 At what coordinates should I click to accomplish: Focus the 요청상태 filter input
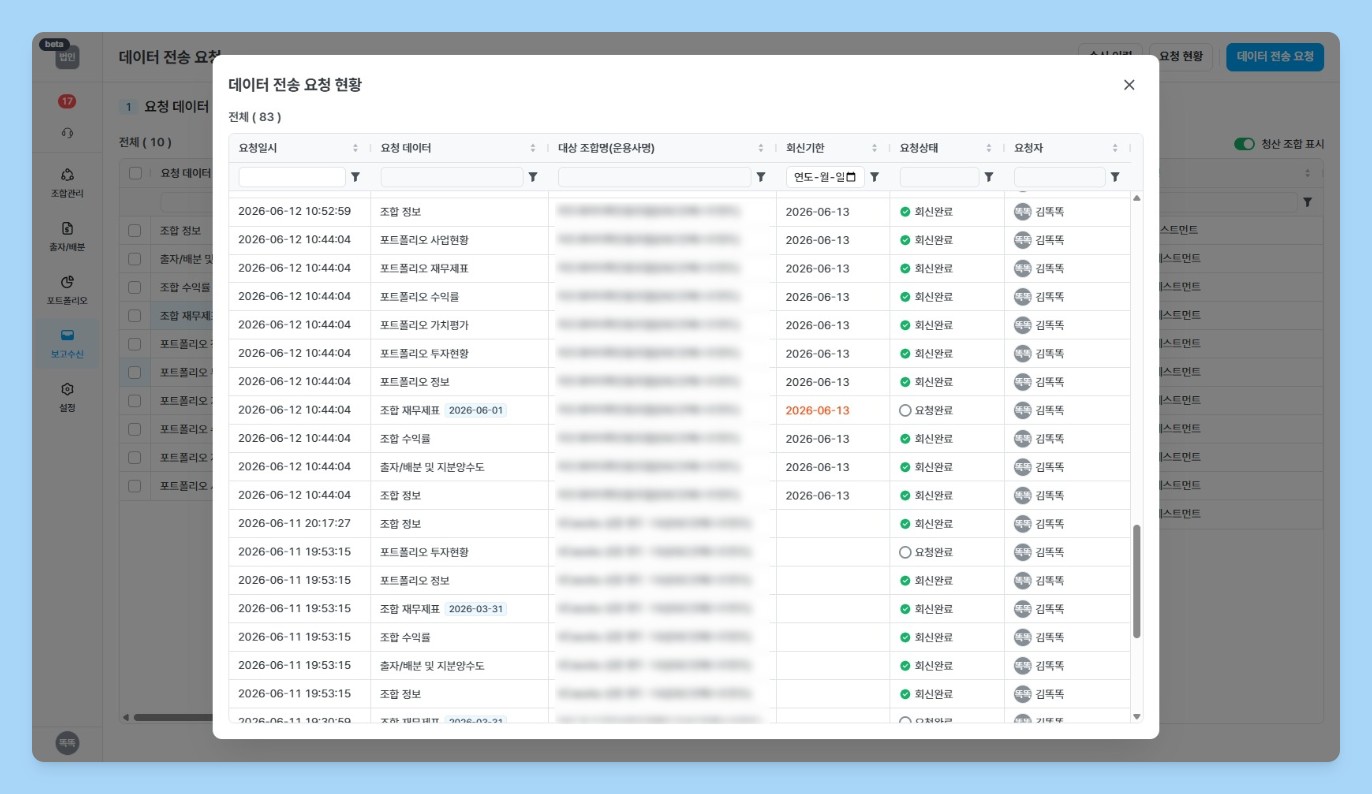[x=939, y=177]
